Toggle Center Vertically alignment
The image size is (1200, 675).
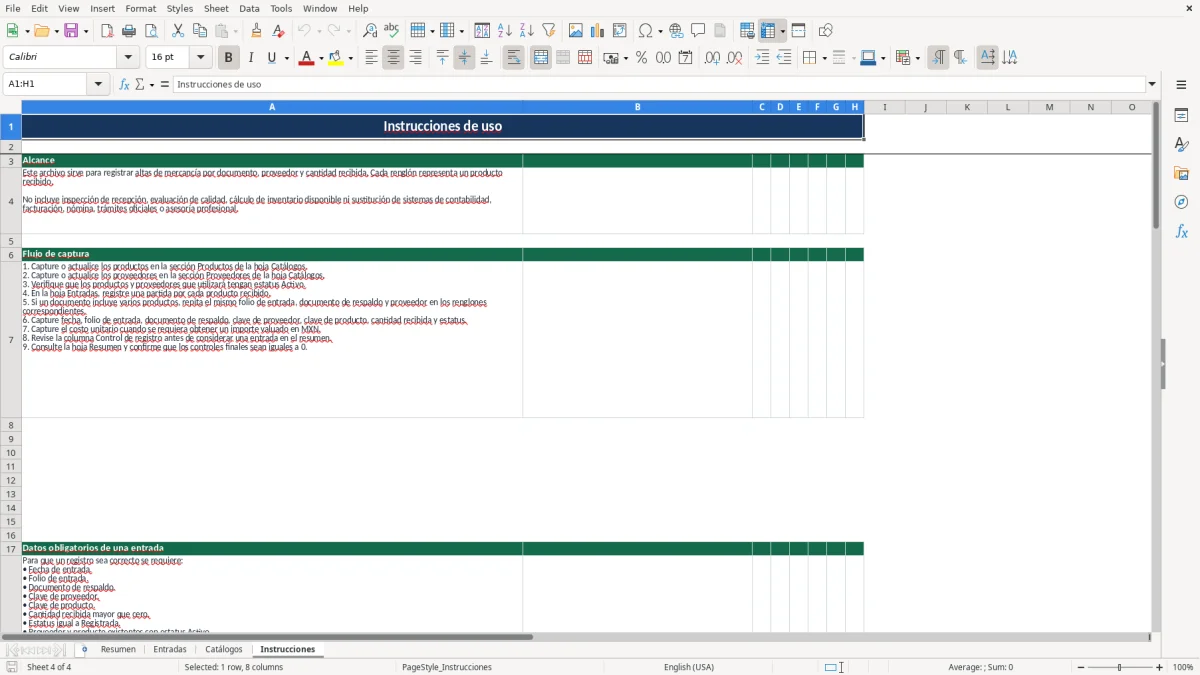(464, 58)
